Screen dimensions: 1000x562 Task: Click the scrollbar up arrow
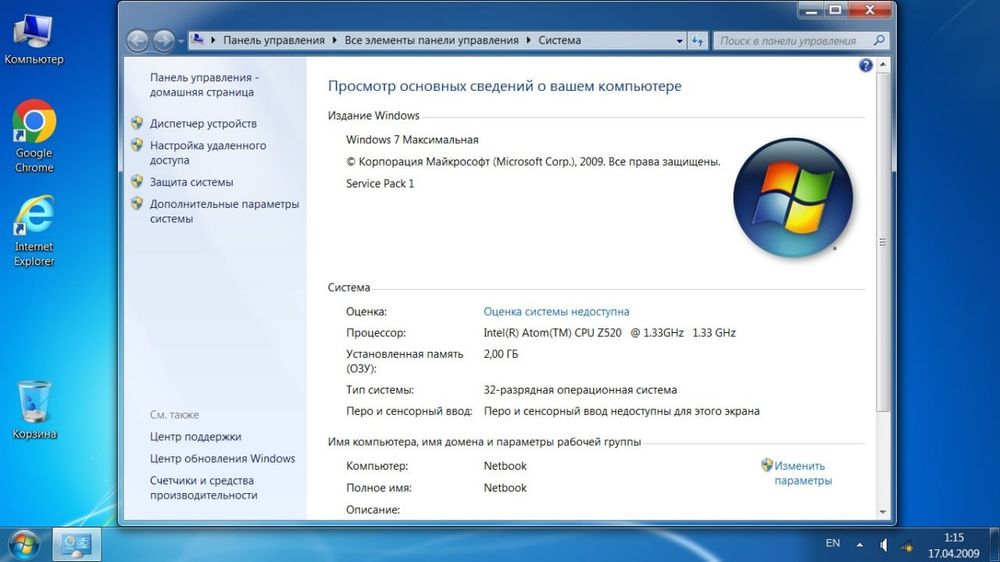tap(883, 64)
